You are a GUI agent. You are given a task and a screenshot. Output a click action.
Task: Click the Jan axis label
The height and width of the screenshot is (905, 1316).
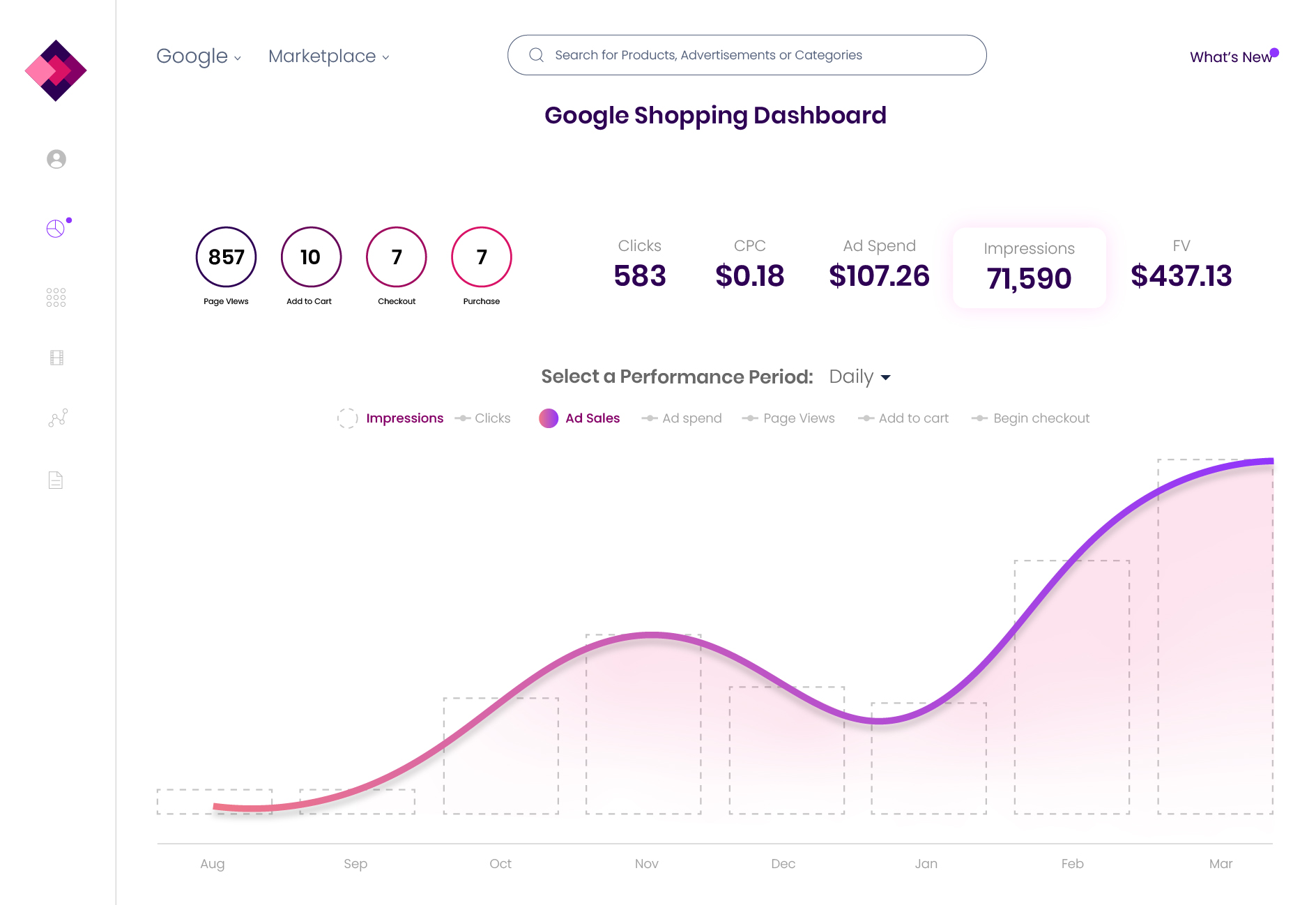(926, 863)
